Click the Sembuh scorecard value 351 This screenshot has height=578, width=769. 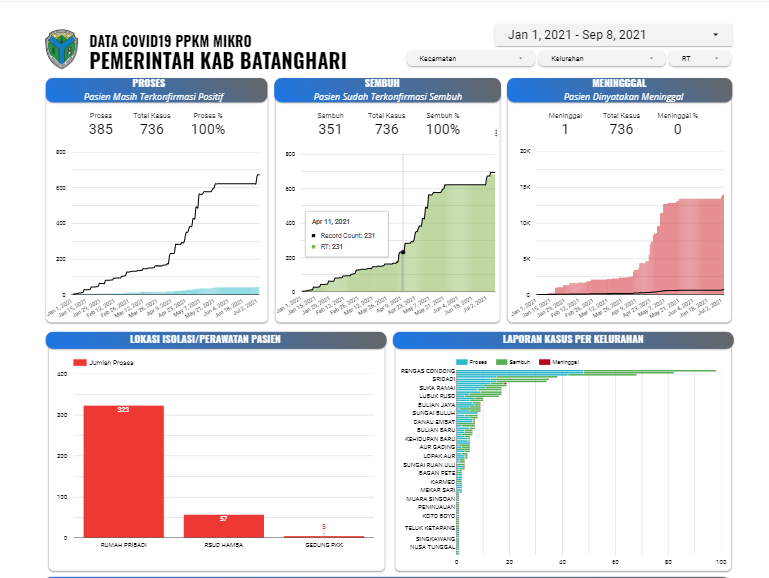[330, 129]
